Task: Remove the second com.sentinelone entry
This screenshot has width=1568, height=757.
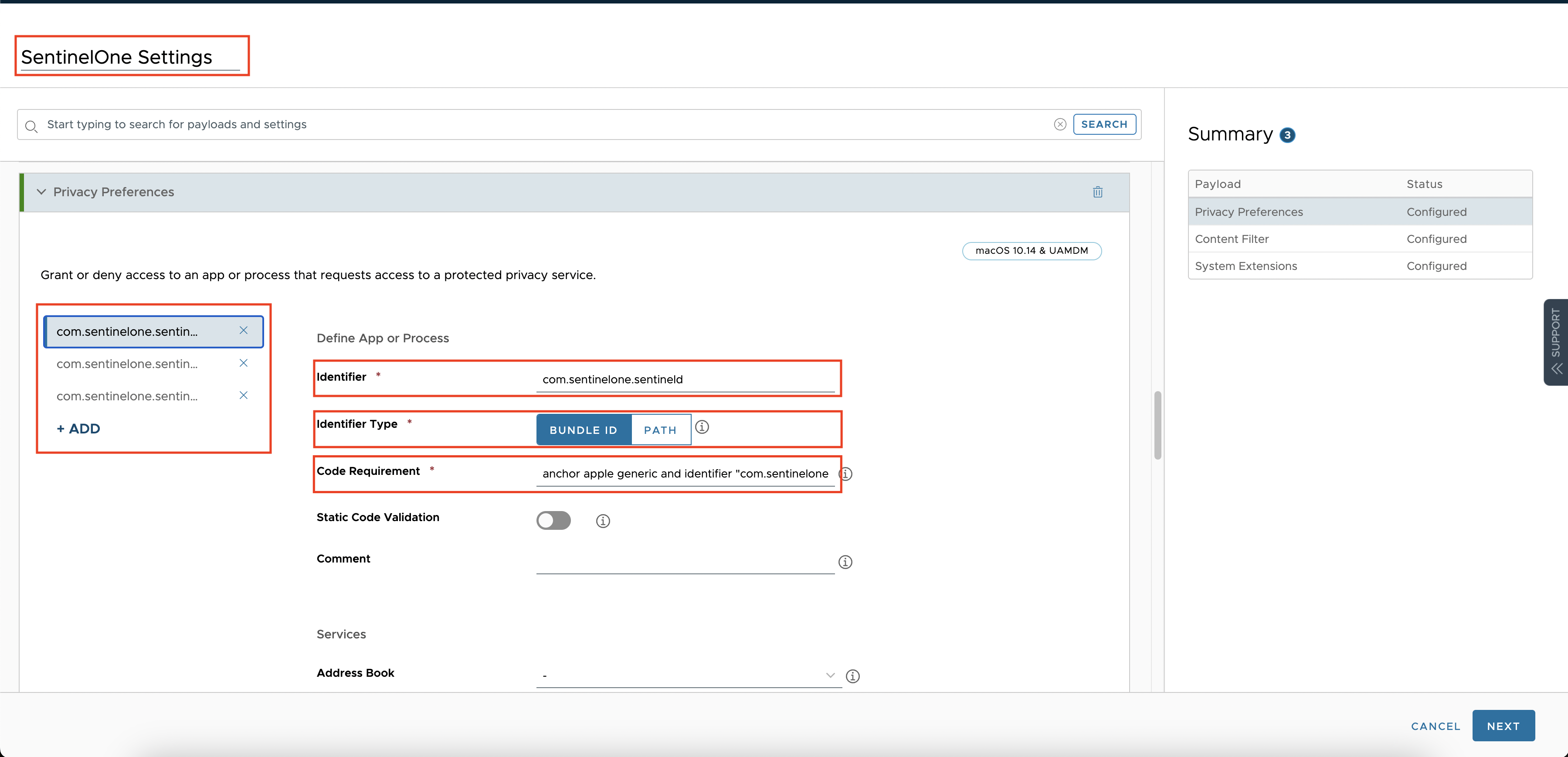Action: point(244,363)
